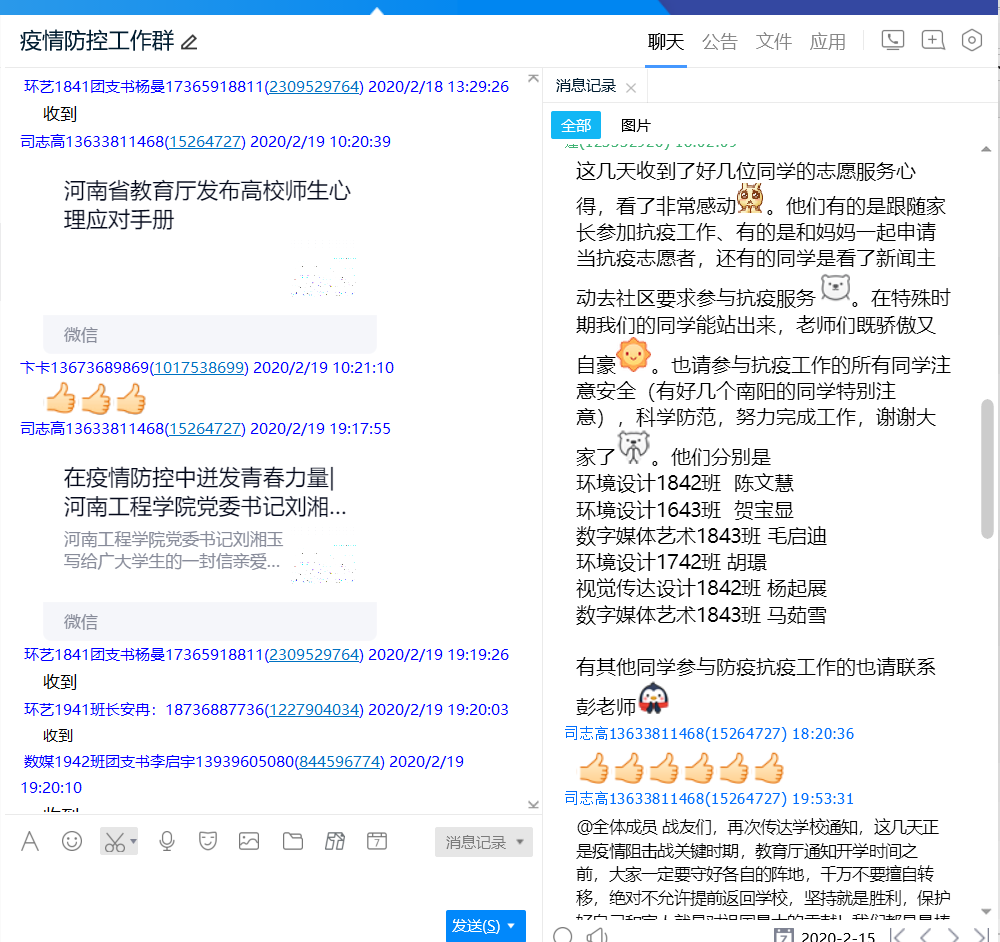Screen dimensions: 1000x942
Task: Switch to the 聊天 tab
Action: (x=666, y=42)
